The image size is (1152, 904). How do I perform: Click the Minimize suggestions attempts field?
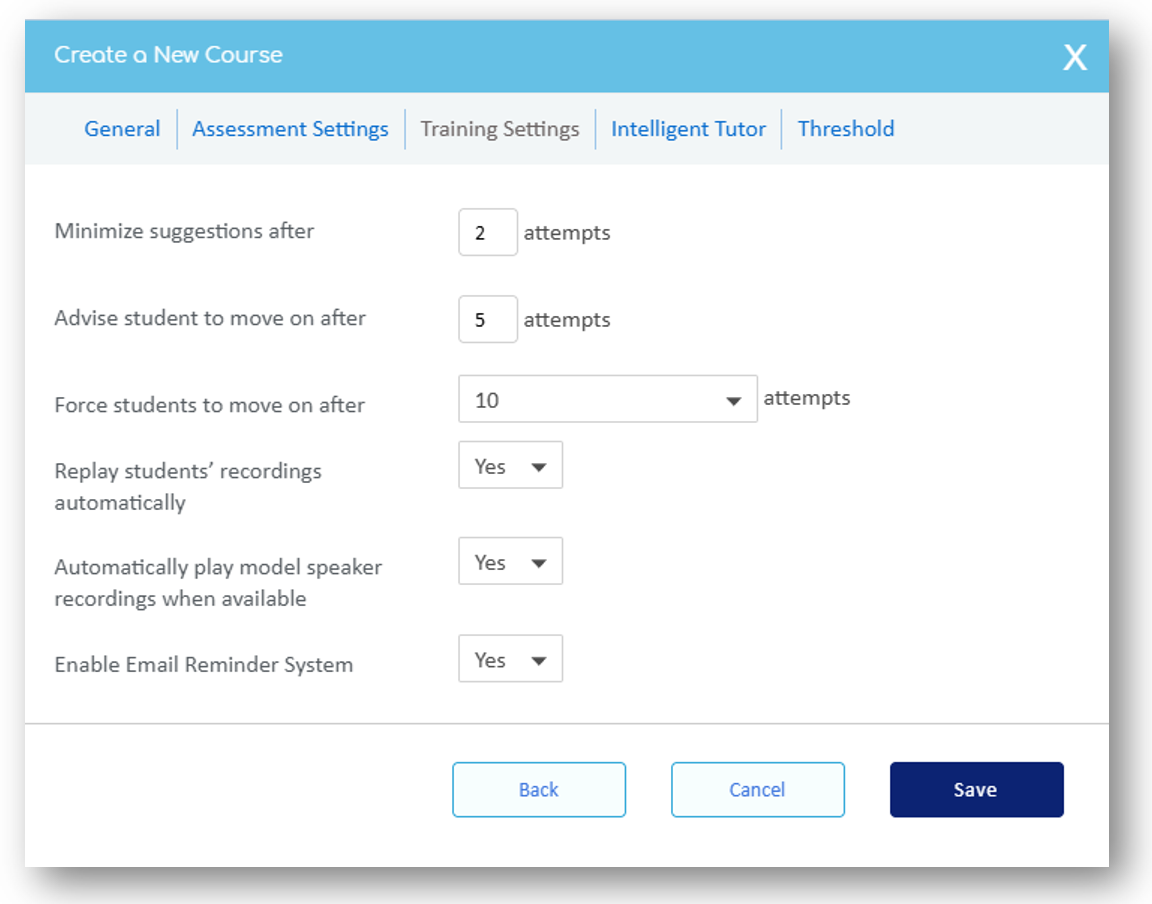click(488, 232)
